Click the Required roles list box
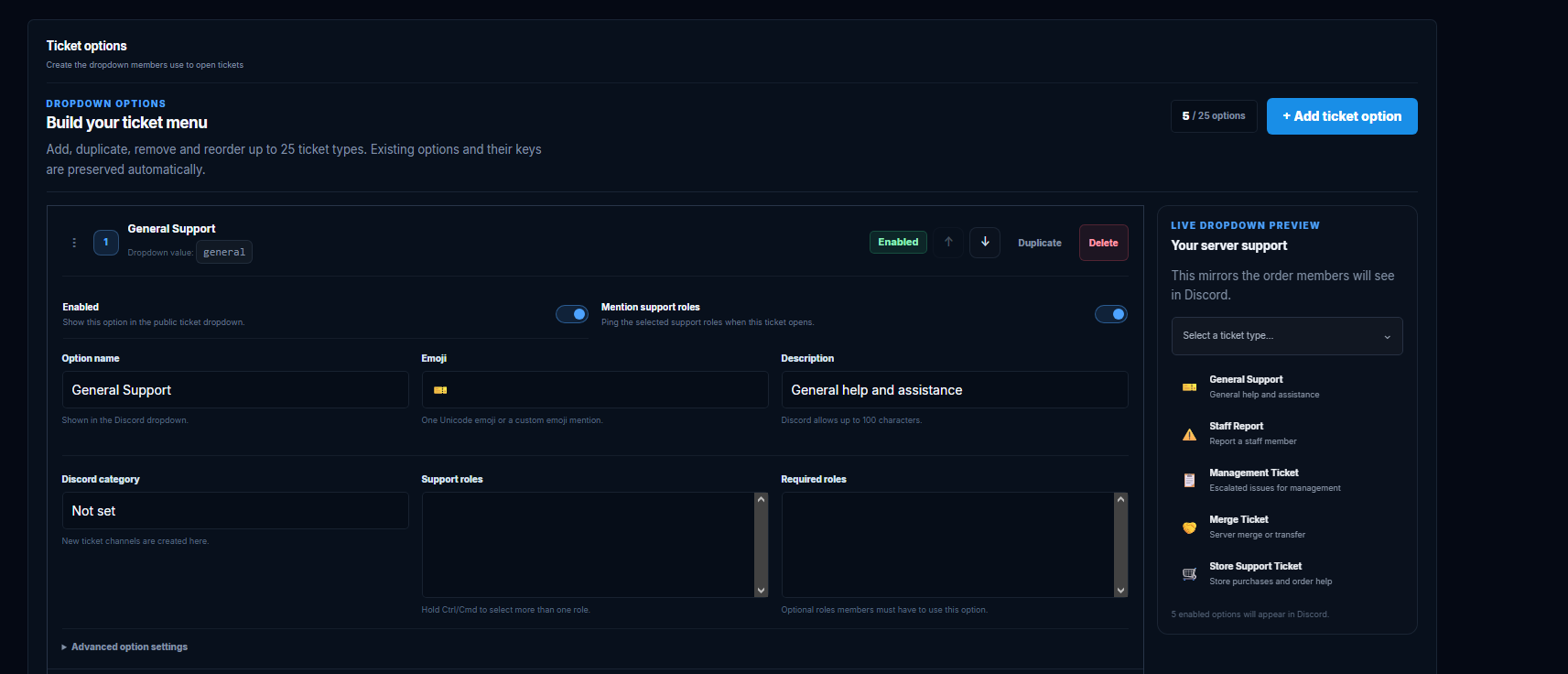The image size is (1568, 674). [955, 545]
